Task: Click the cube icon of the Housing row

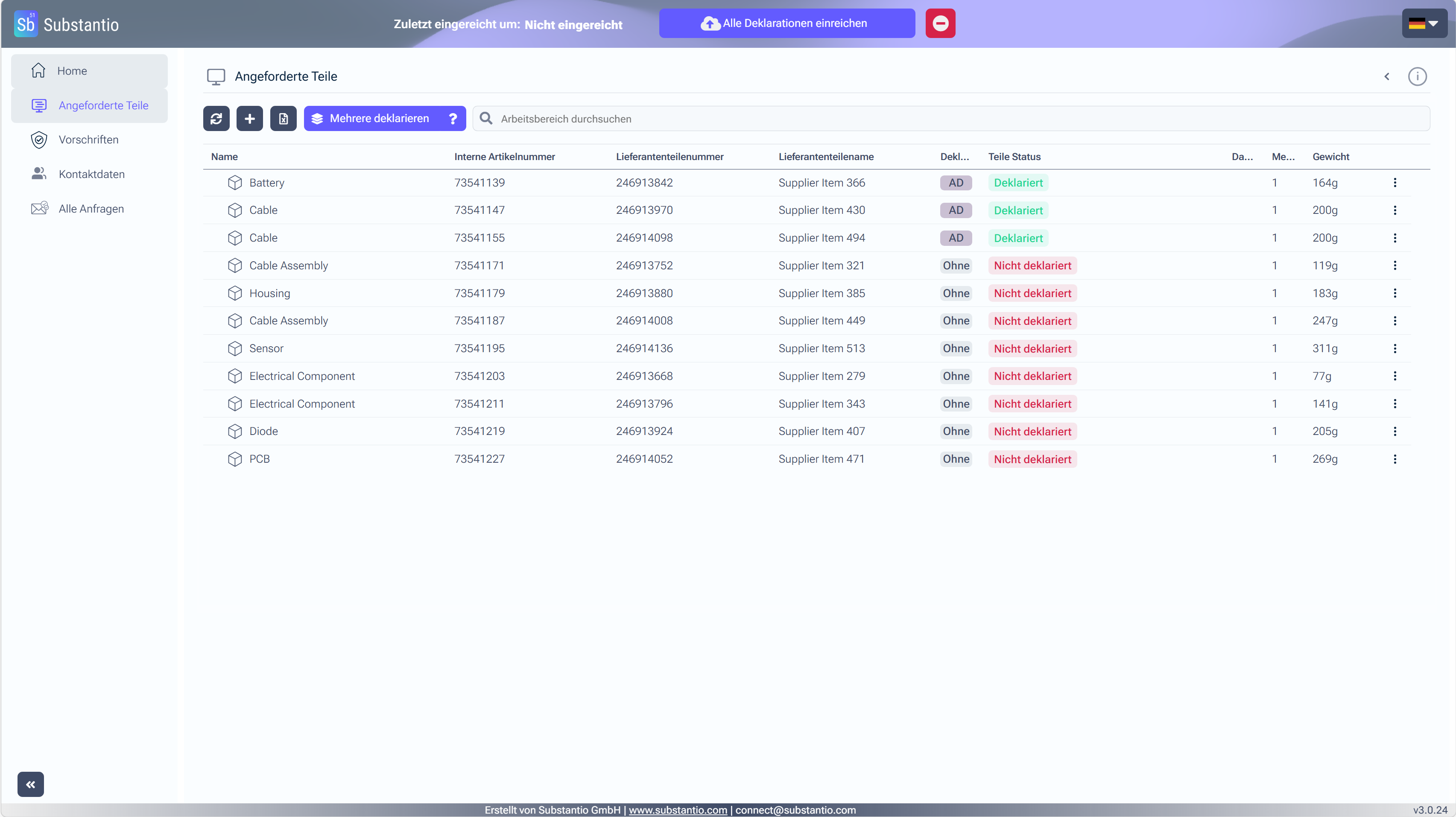Action: point(234,293)
